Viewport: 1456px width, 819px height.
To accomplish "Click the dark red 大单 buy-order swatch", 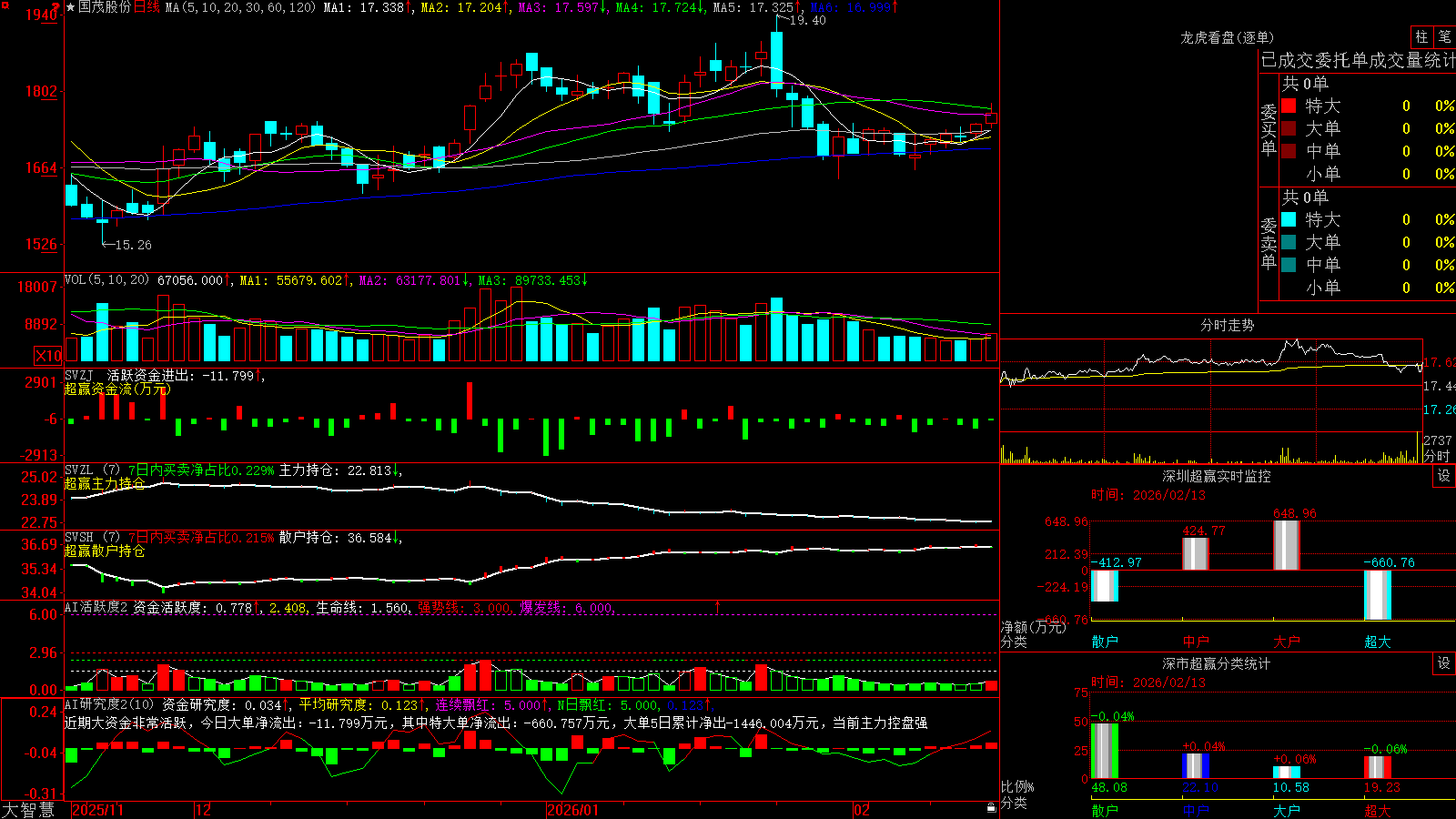I will (x=1289, y=128).
